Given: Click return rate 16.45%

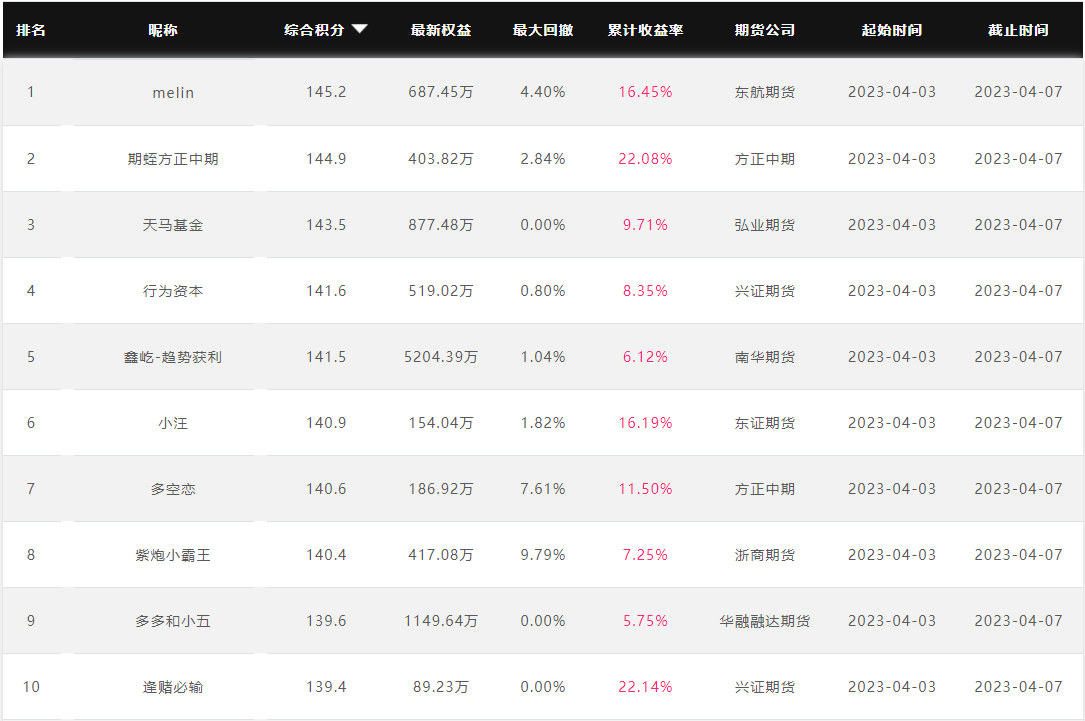Looking at the screenshot, I should tap(645, 92).
